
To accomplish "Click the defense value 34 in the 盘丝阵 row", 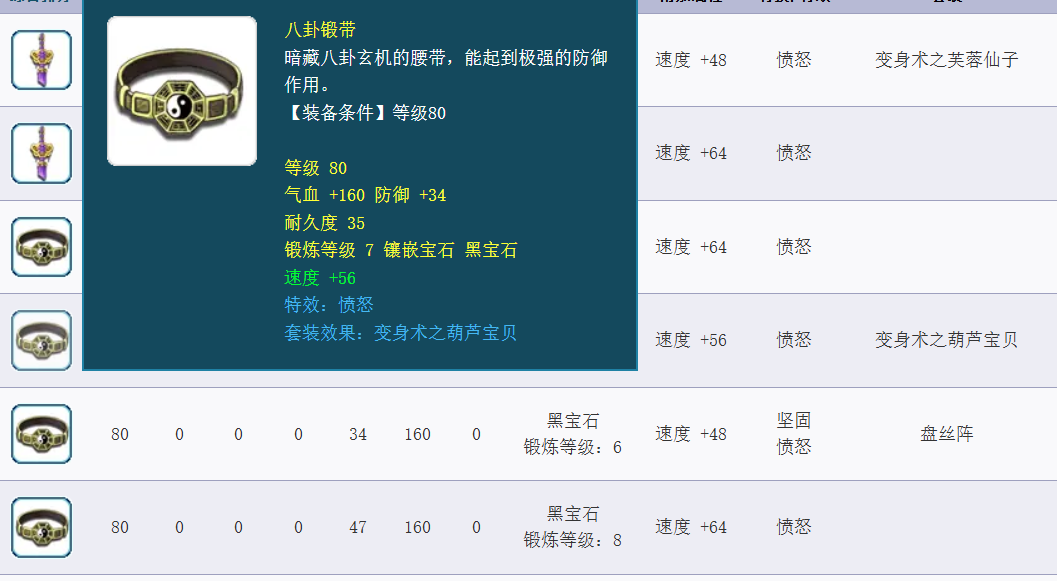I will click(x=358, y=435).
